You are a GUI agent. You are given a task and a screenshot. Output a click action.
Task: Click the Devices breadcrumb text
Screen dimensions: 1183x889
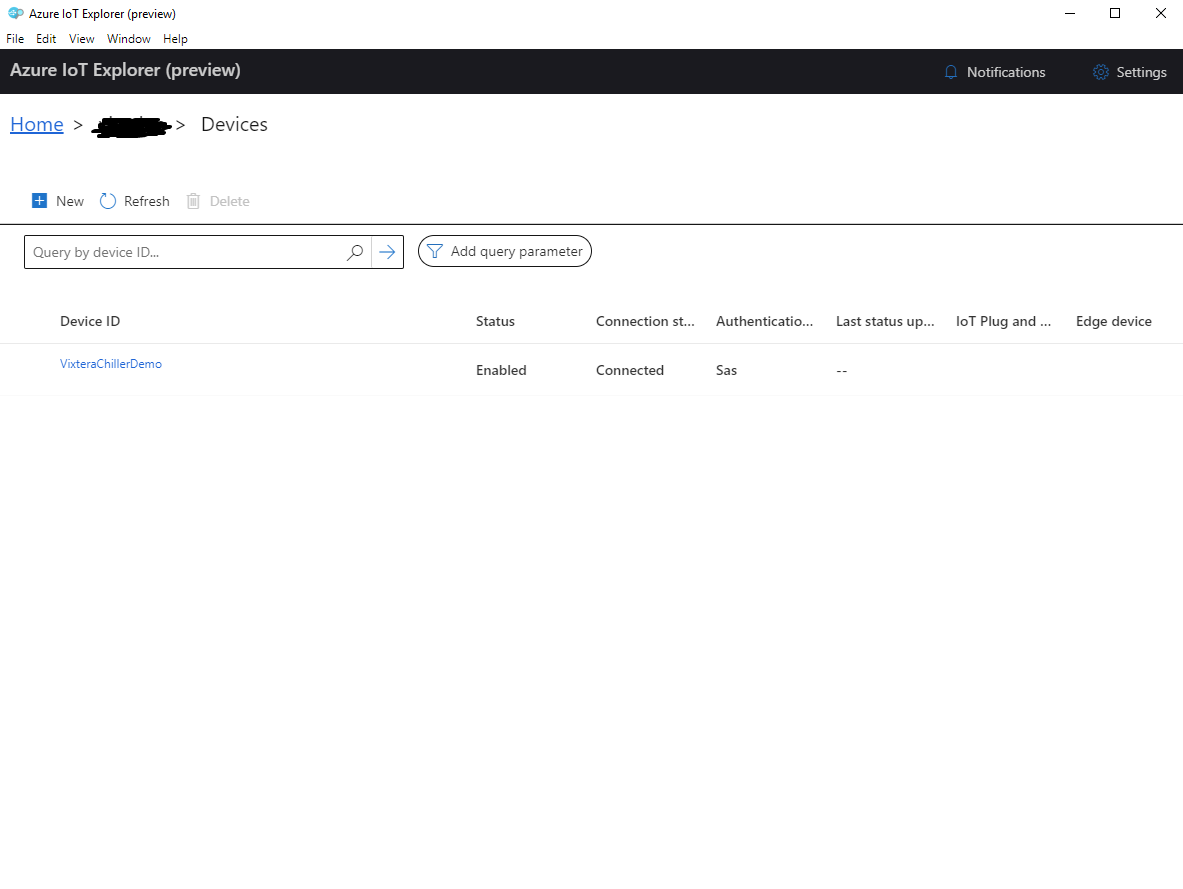235,125
